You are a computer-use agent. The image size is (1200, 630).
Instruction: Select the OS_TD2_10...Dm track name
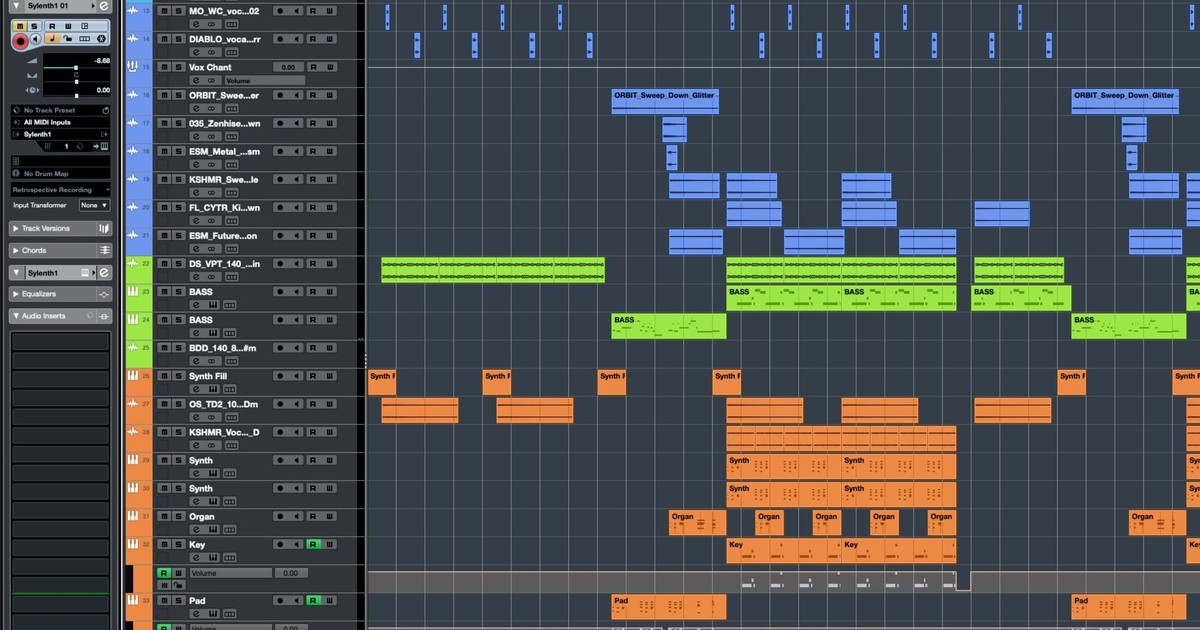point(223,404)
